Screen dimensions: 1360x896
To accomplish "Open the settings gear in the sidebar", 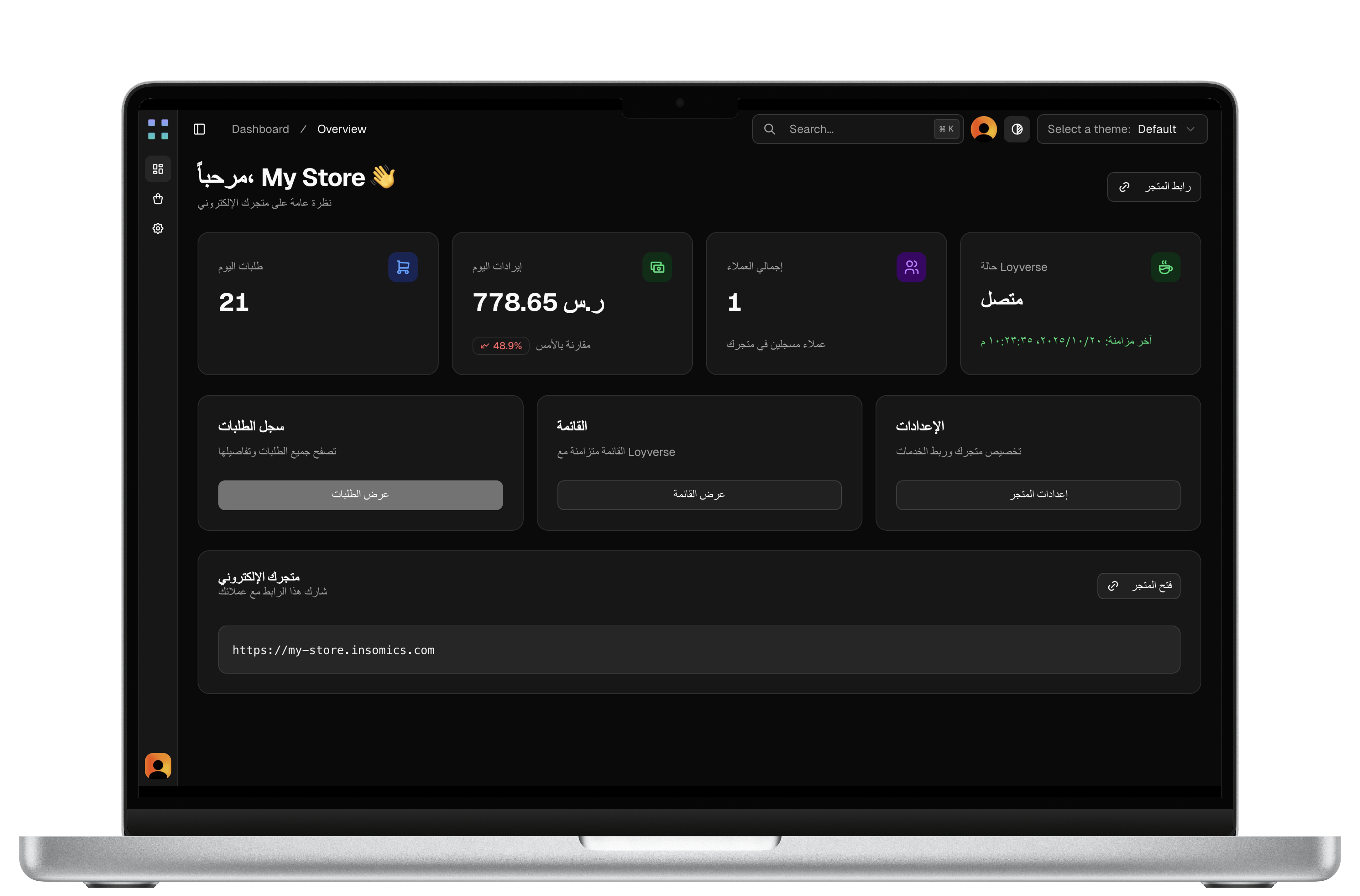I will (x=158, y=229).
